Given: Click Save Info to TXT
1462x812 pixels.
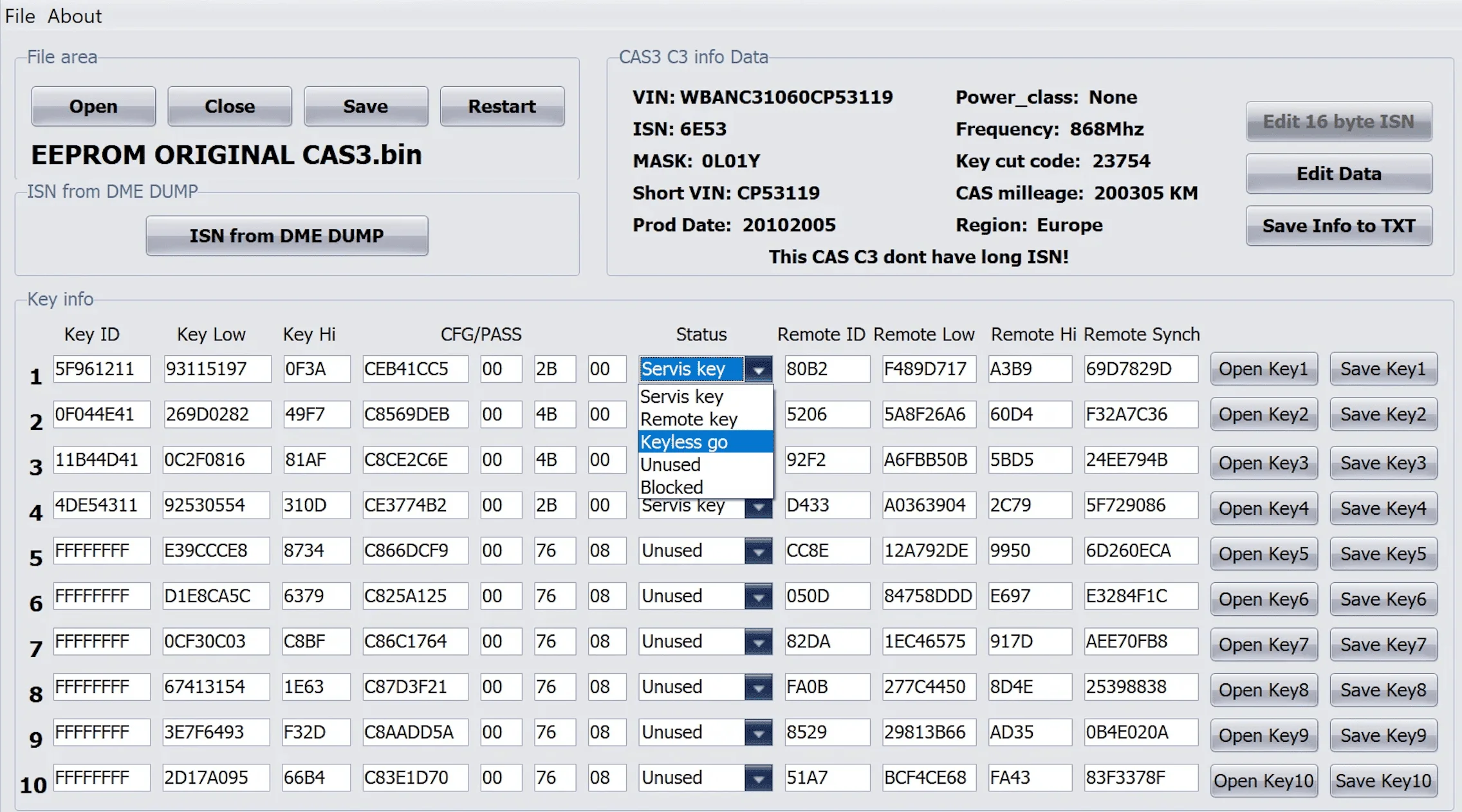Looking at the screenshot, I should click(1338, 226).
